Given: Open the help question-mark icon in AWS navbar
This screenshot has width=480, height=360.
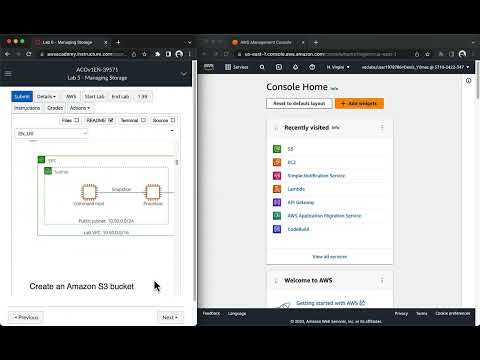Looking at the screenshot, I should click(x=312, y=67).
